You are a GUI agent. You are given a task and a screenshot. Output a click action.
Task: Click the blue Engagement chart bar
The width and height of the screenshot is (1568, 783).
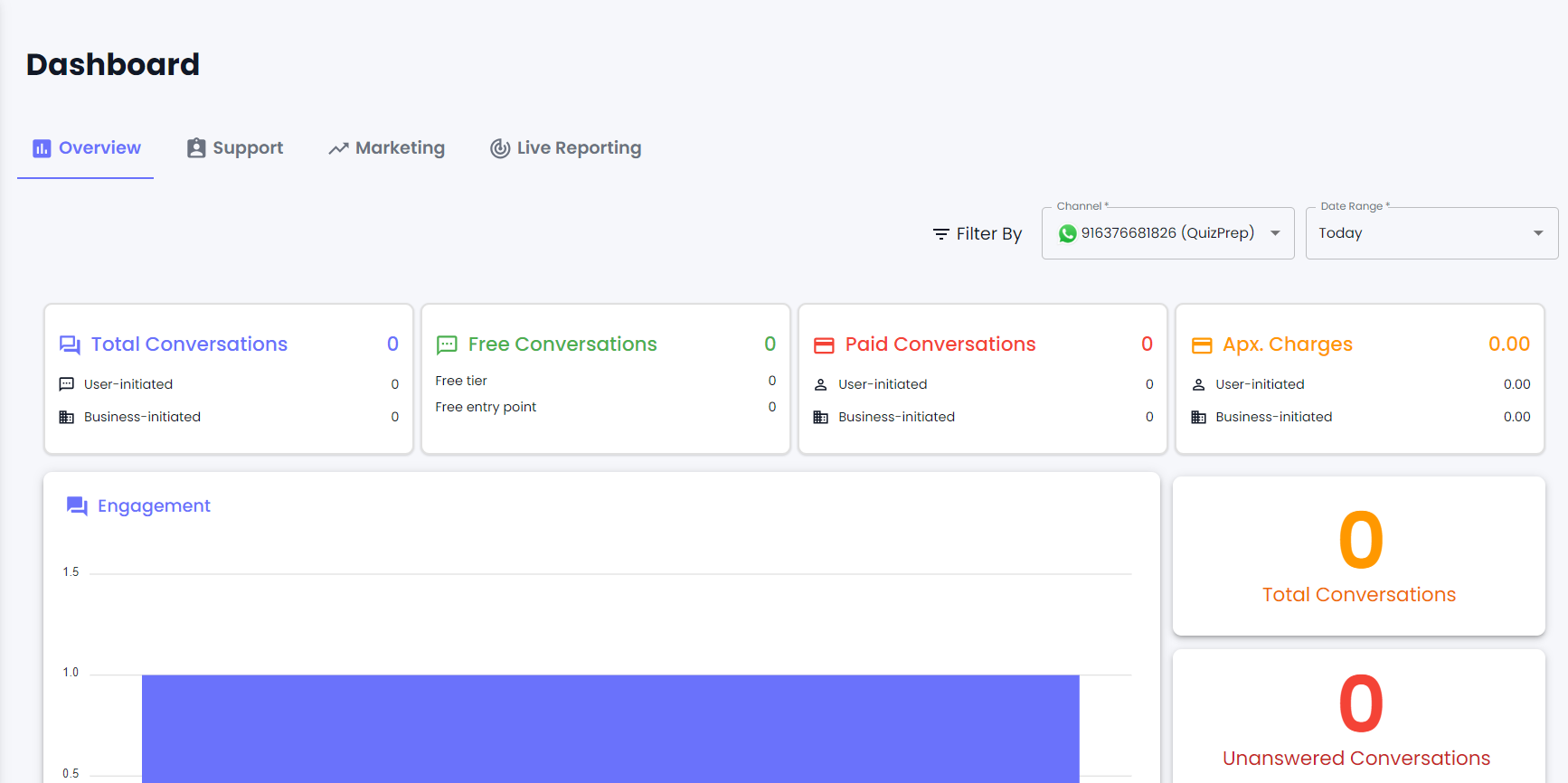(610, 728)
